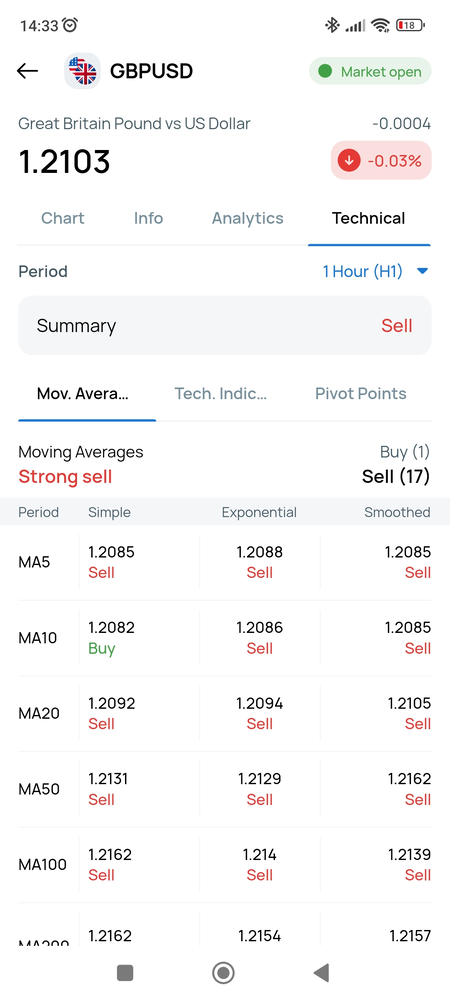Tap the Android circle home button
The height and width of the screenshot is (1000, 450).
point(223,973)
